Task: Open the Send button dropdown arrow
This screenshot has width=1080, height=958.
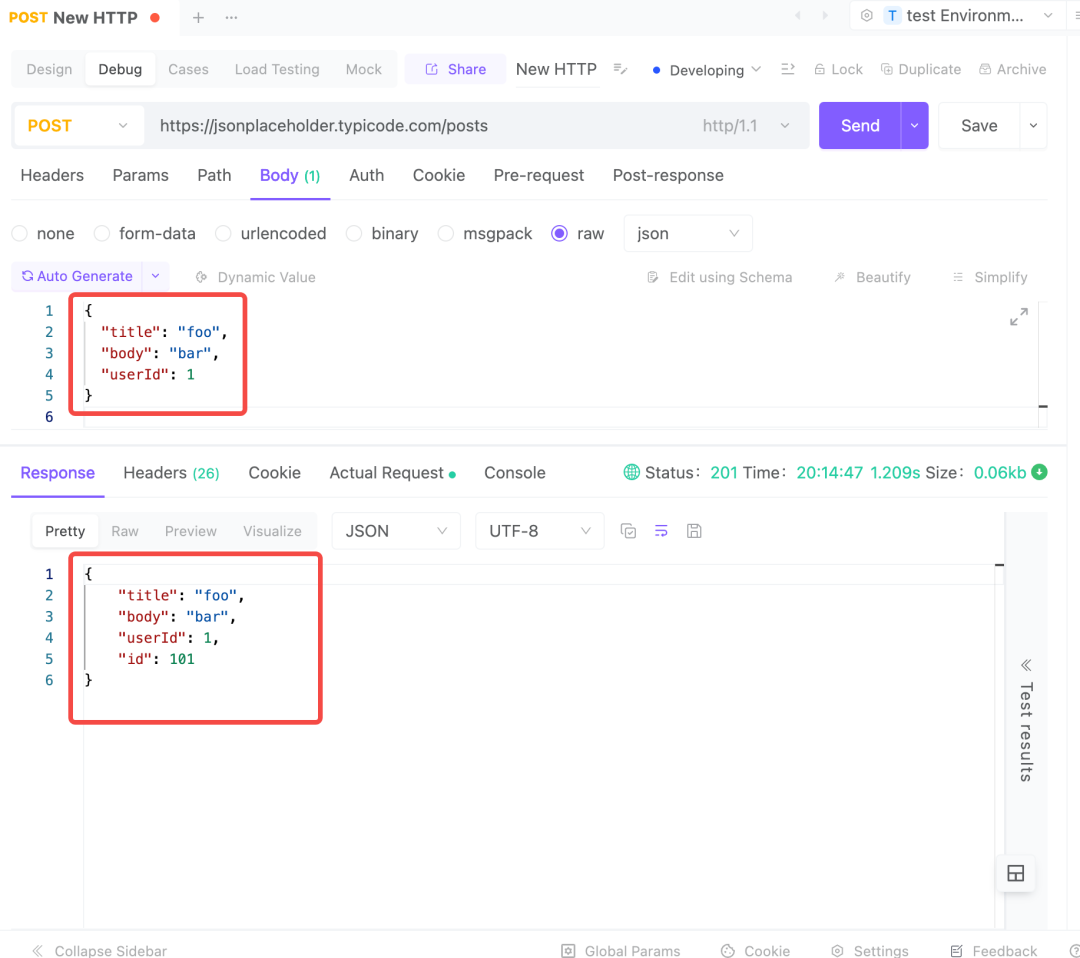Action: (915, 125)
